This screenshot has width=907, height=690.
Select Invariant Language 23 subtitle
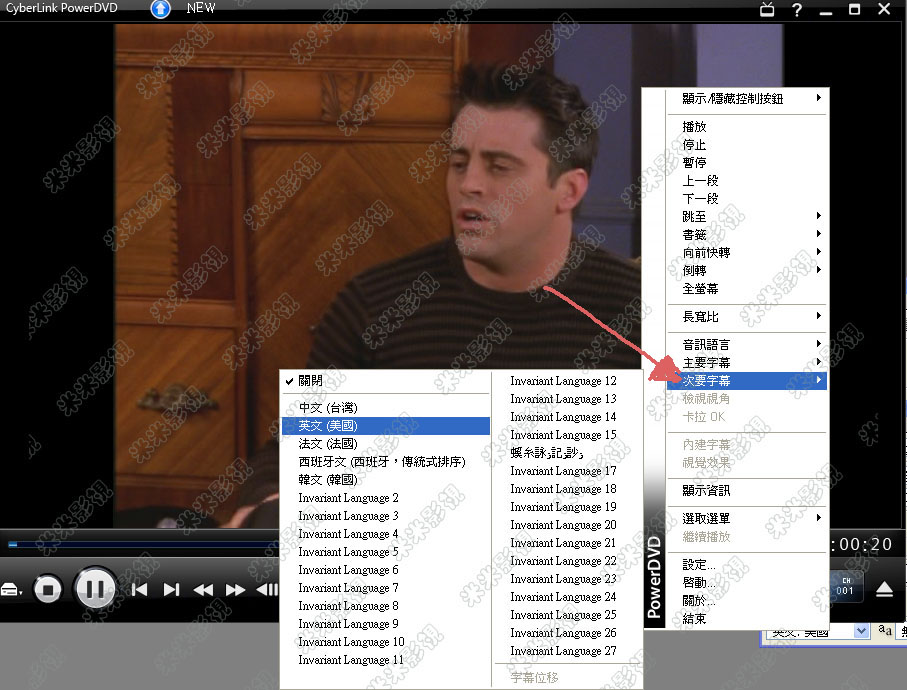point(567,578)
